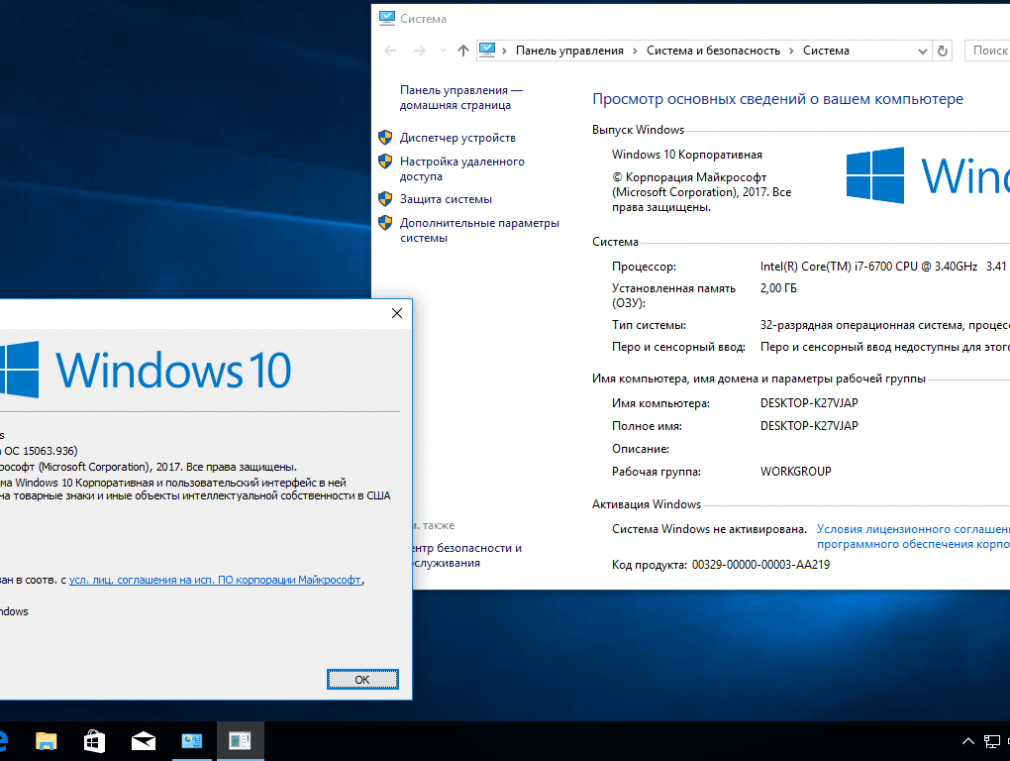Select the Система breadcrumb item

[826, 50]
